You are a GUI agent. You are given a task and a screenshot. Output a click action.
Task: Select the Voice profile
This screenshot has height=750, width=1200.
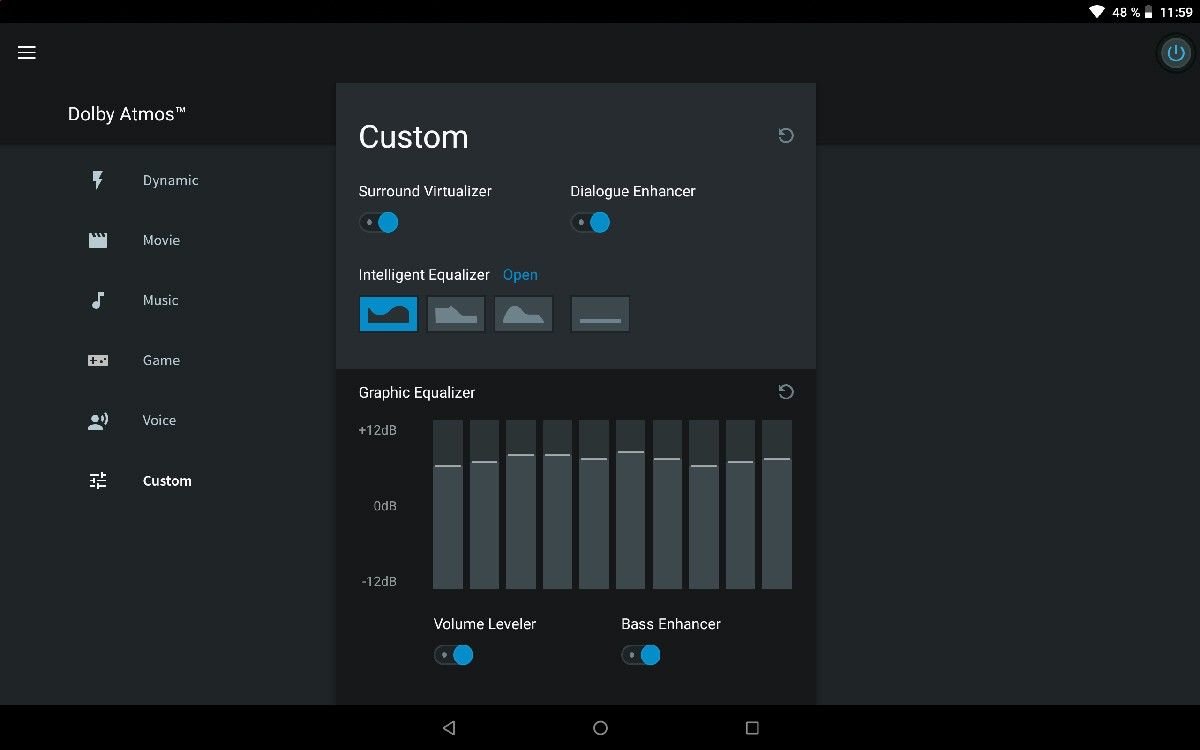tap(159, 420)
